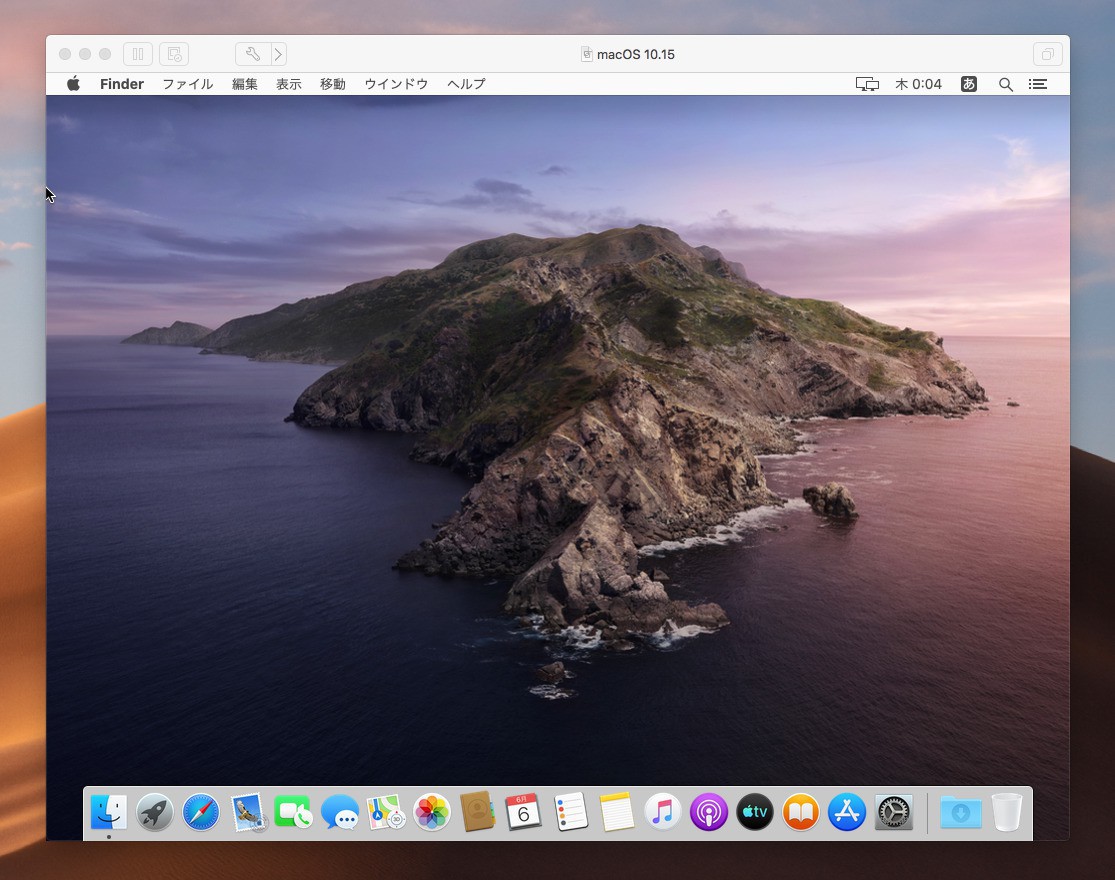The height and width of the screenshot is (880, 1115).
Task: Click the Trash in the Dock
Action: 1007,812
